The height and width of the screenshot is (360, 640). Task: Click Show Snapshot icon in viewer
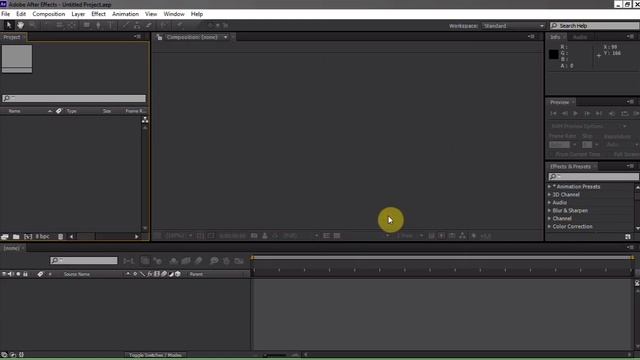click(x=265, y=236)
